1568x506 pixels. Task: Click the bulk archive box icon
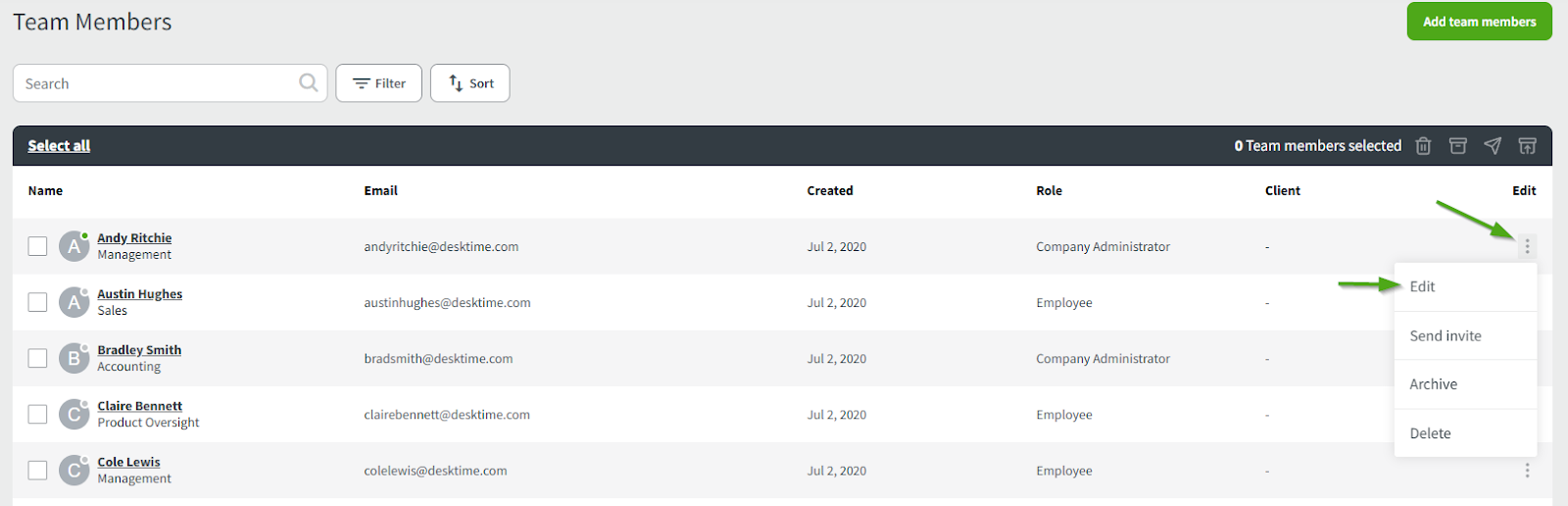click(1458, 146)
